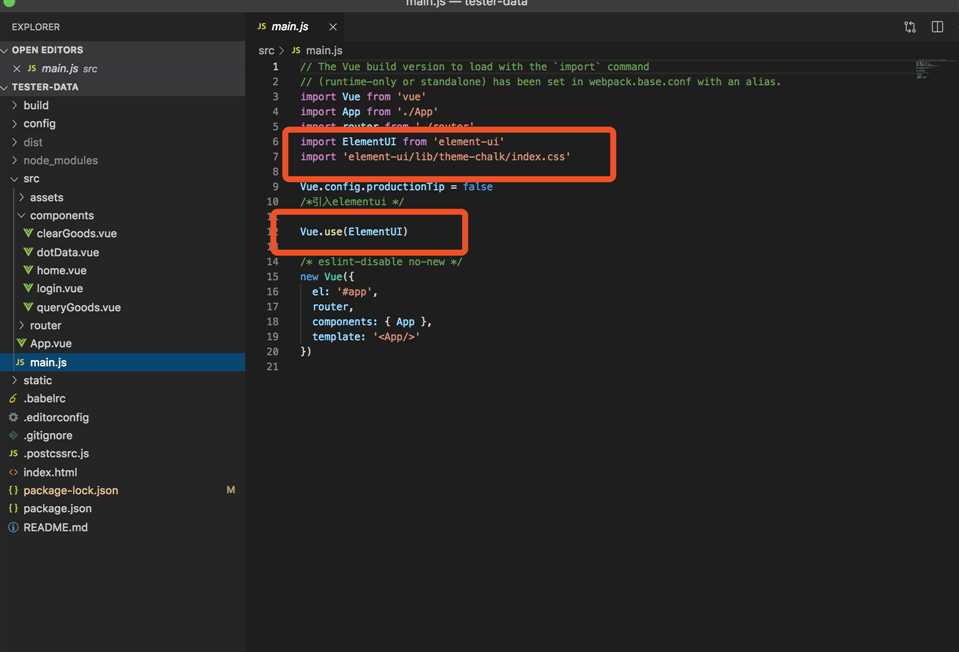Click the template: '<App/>' line
The width and height of the screenshot is (959, 652).
[x=366, y=337]
